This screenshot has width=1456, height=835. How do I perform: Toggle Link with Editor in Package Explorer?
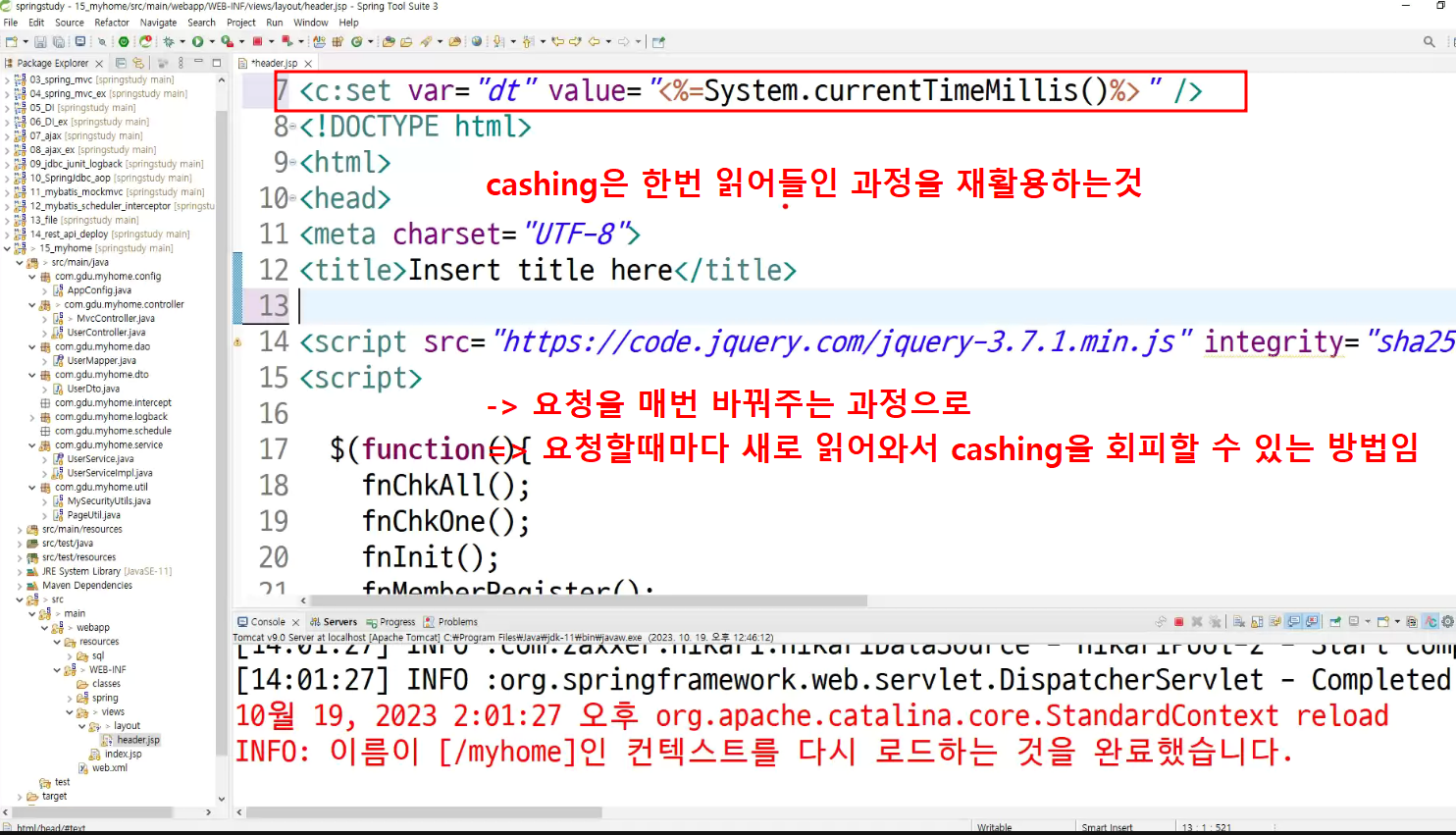pos(138,63)
